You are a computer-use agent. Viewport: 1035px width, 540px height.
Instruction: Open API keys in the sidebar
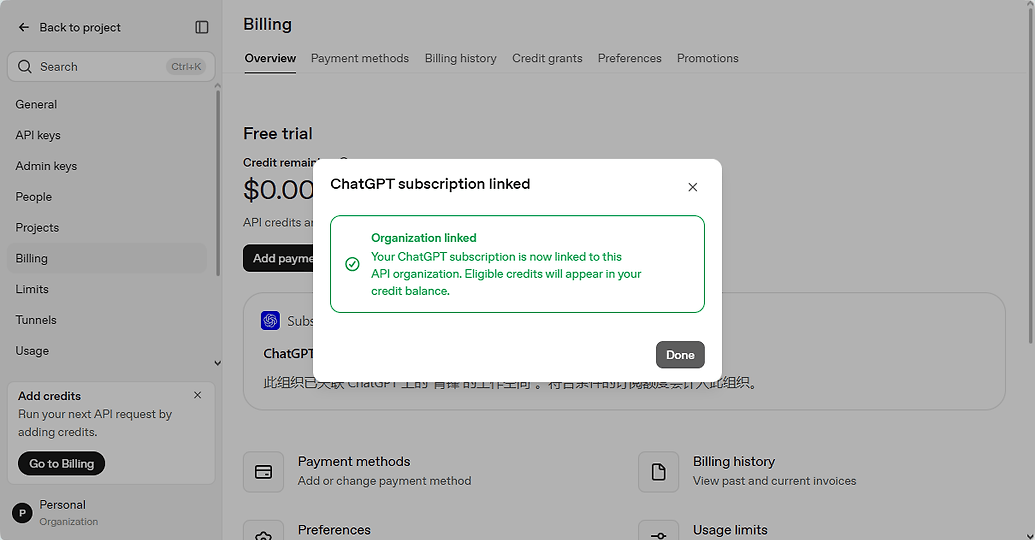pos(107,135)
